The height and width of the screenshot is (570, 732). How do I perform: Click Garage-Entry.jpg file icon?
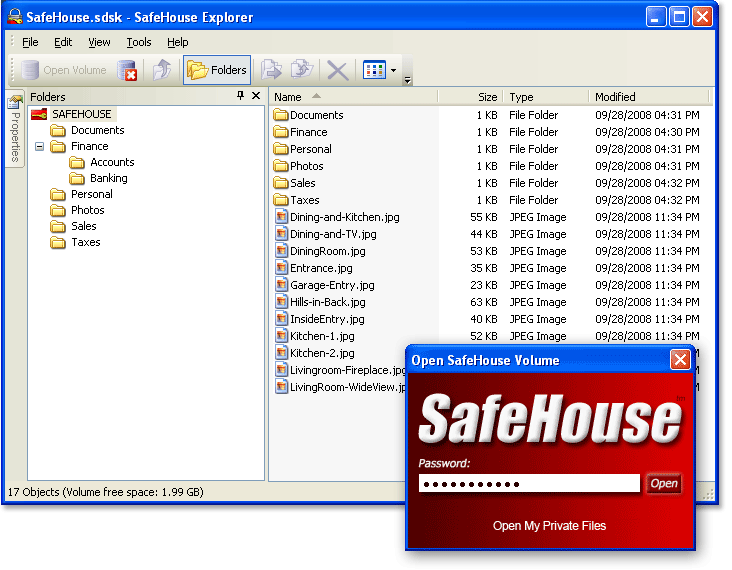click(x=281, y=285)
